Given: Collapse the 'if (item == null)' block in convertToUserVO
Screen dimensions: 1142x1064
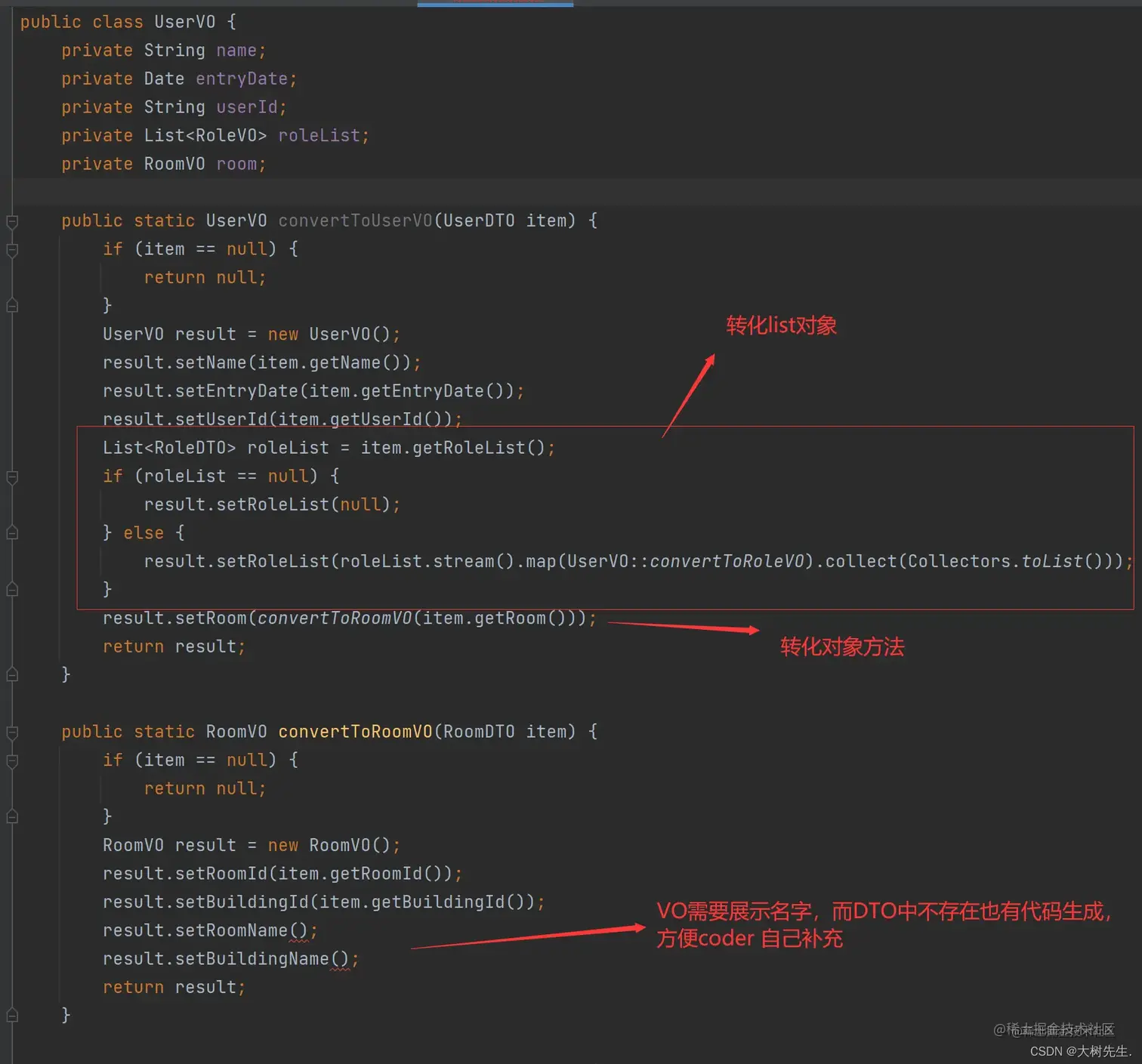Looking at the screenshot, I should click(x=12, y=250).
